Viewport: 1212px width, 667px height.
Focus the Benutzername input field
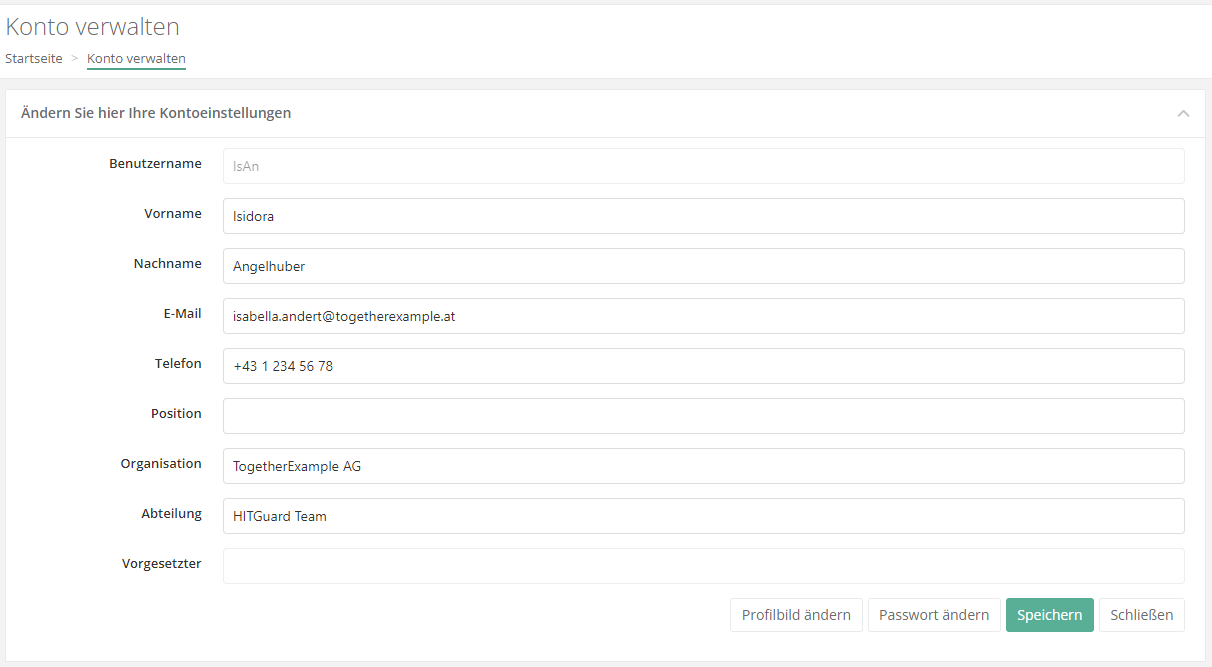pos(703,166)
